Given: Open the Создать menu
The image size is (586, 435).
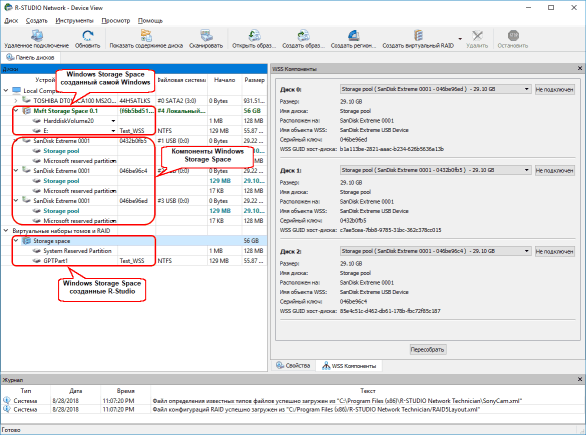Looking at the screenshot, I should pos(37,21).
